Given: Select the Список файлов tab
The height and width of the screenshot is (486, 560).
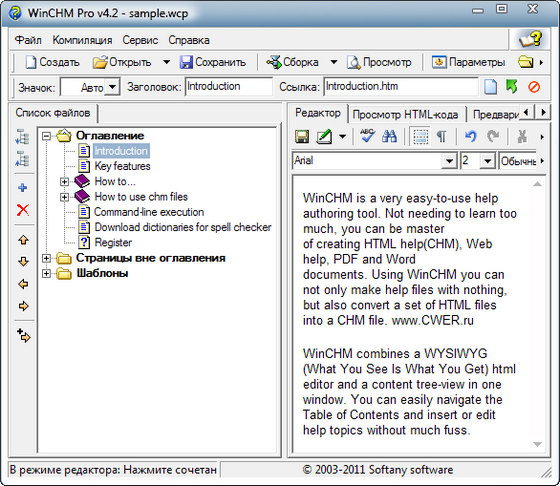Looking at the screenshot, I should pyautogui.click(x=53, y=113).
